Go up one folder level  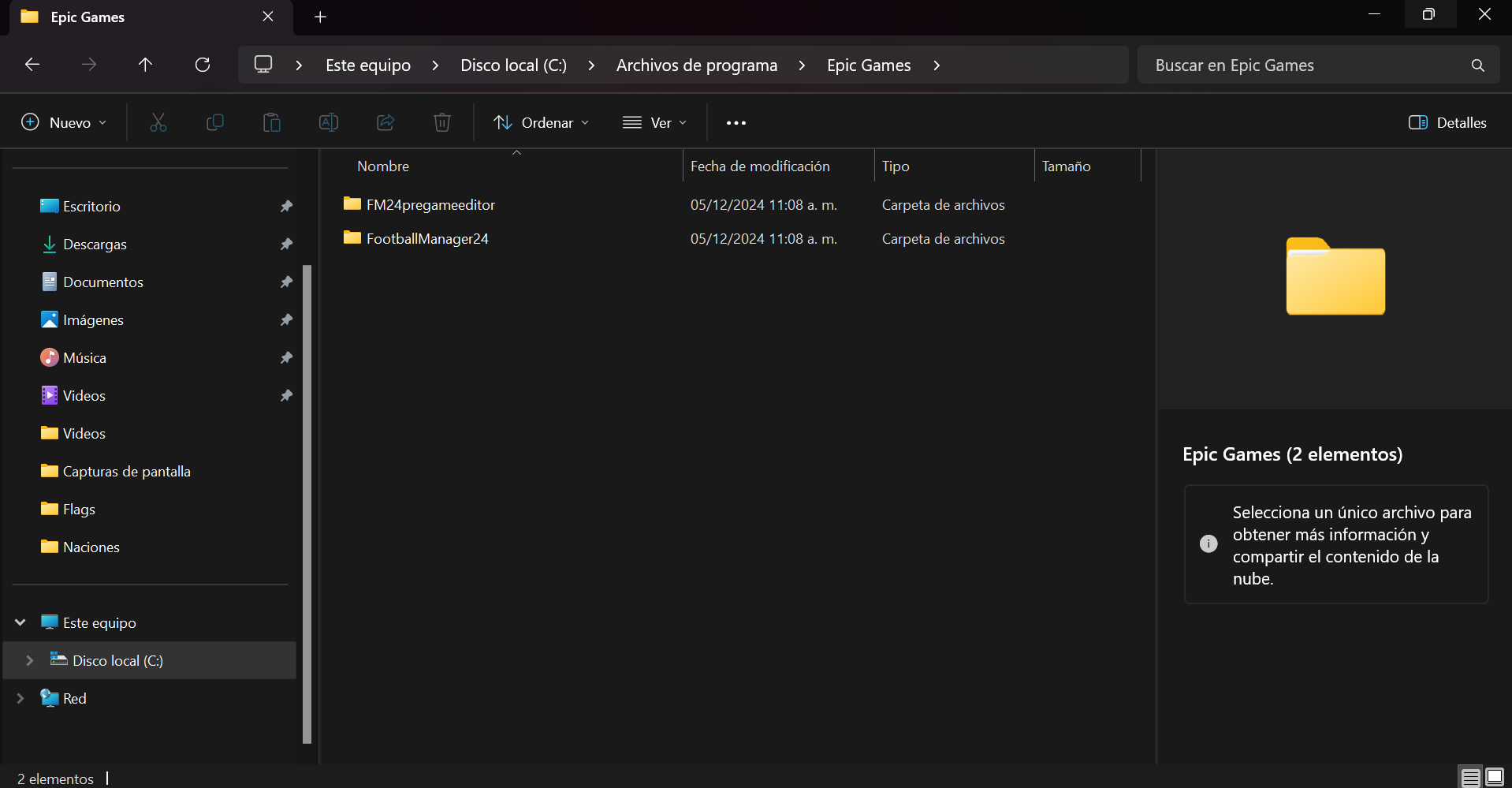point(145,65)
